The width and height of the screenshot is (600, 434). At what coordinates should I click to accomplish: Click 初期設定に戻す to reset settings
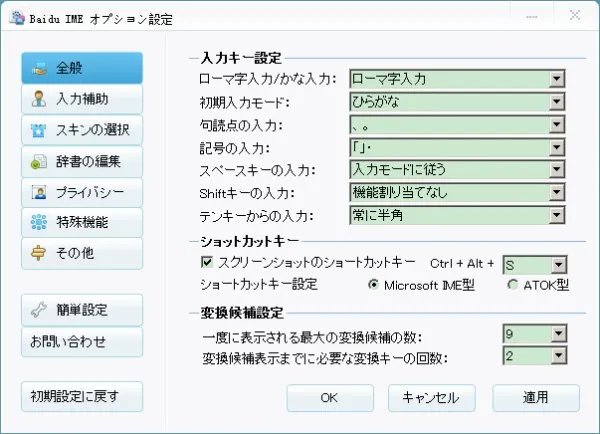81,397
